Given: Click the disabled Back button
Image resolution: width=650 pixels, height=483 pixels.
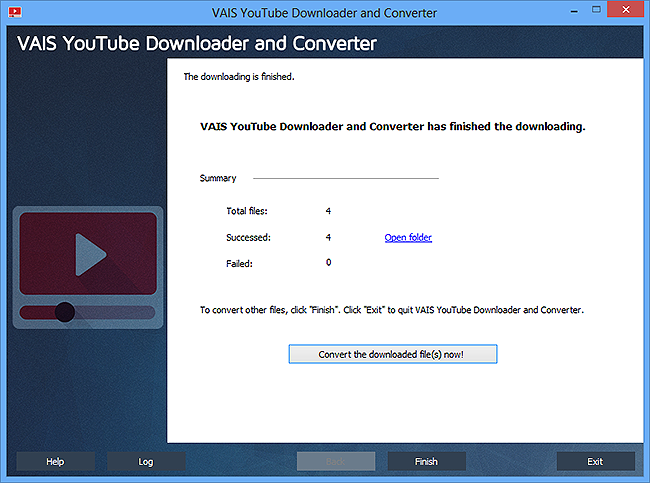Looking at the screenshot, I should coord(336,461).
